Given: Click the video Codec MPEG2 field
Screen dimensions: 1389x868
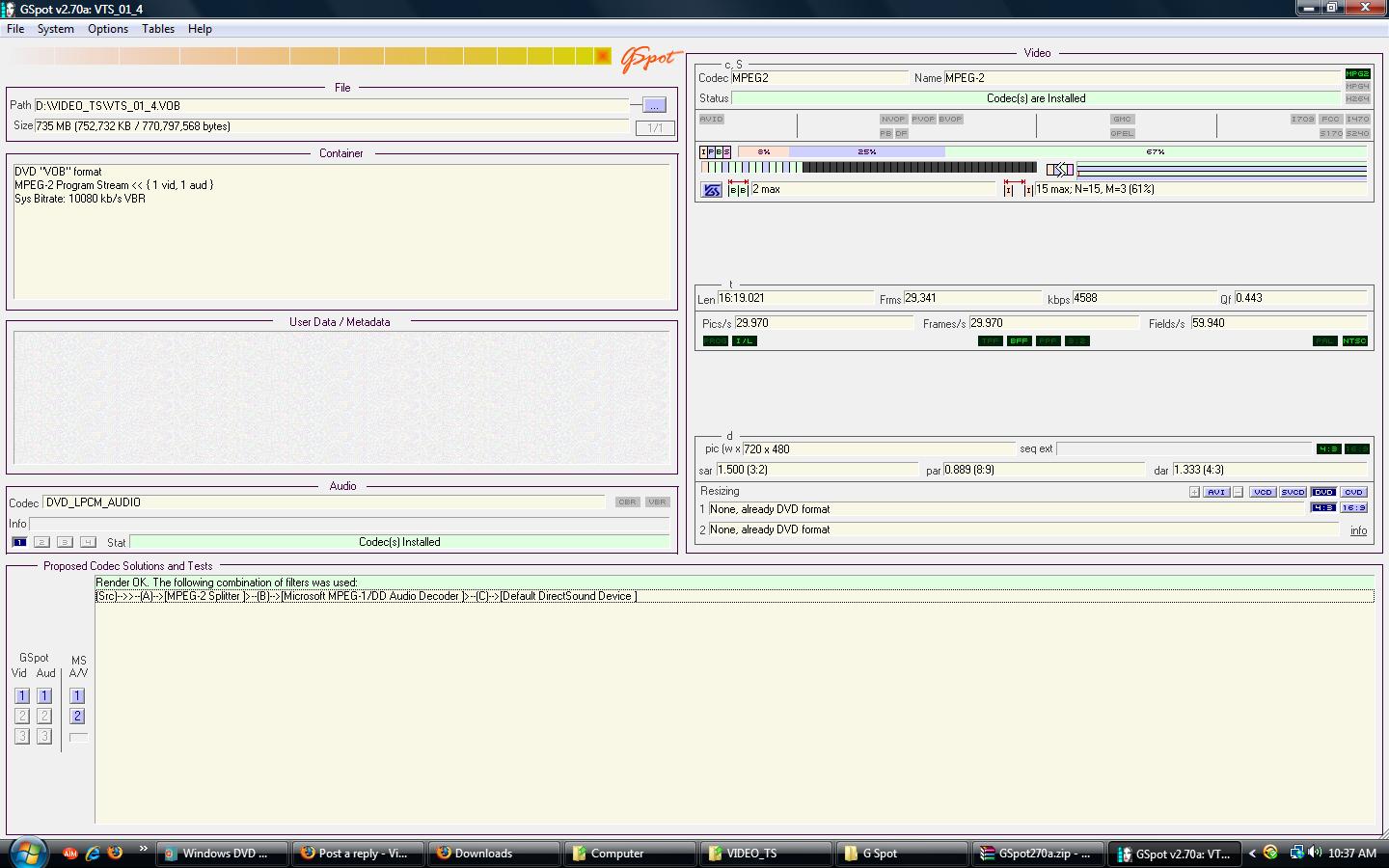Looking at the screenshot, I should coord(819,78).
